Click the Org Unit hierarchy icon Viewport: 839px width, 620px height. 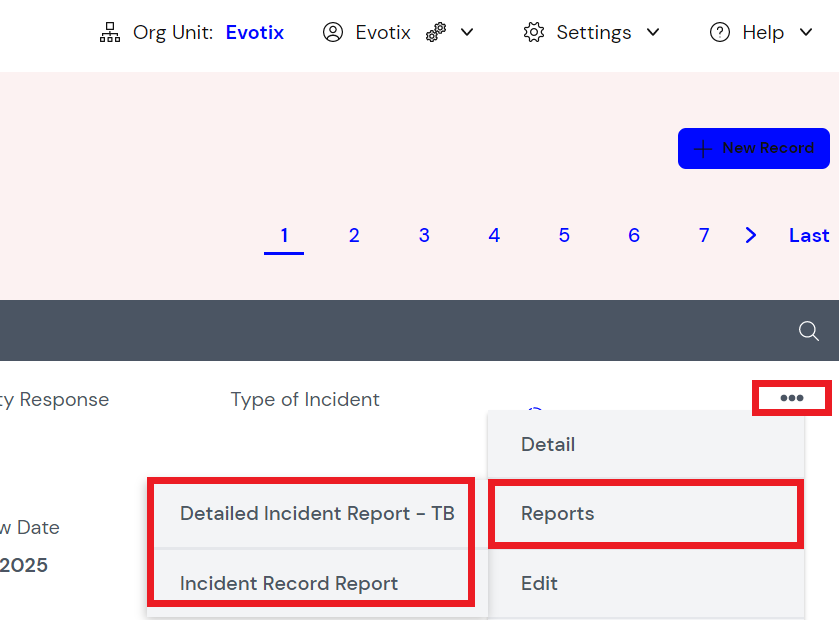110,31
